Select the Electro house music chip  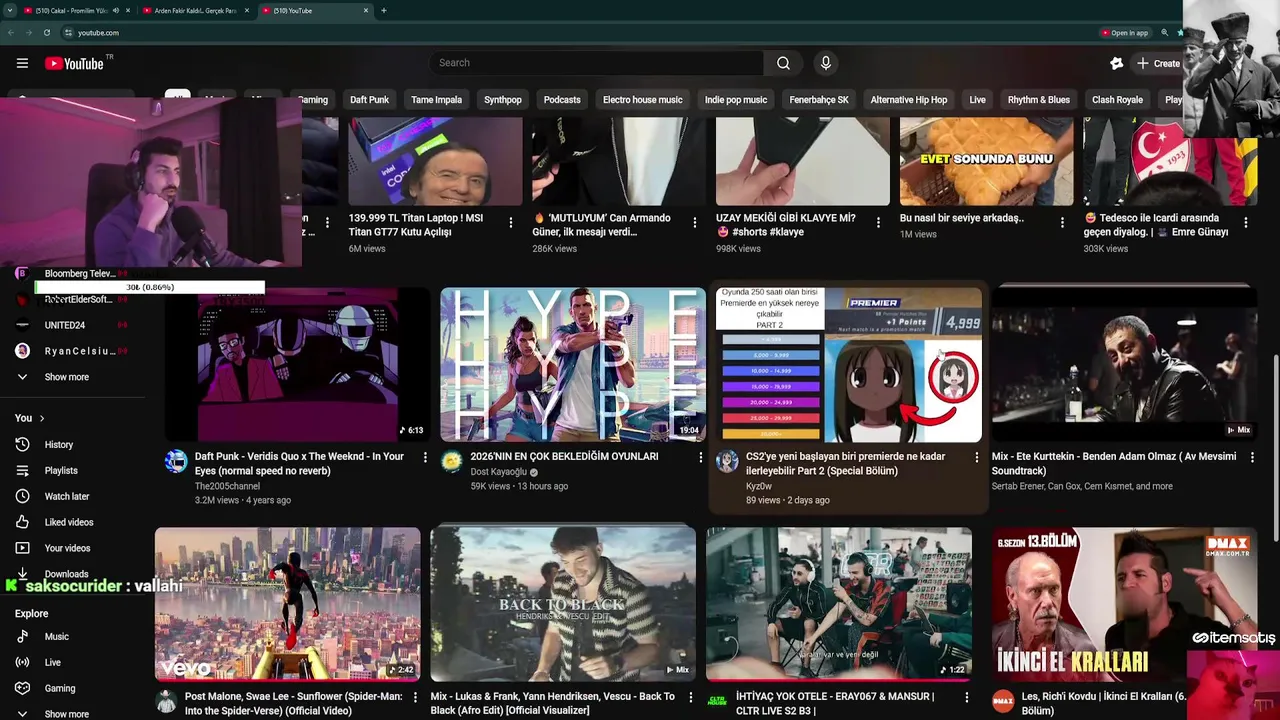point(642,100)
